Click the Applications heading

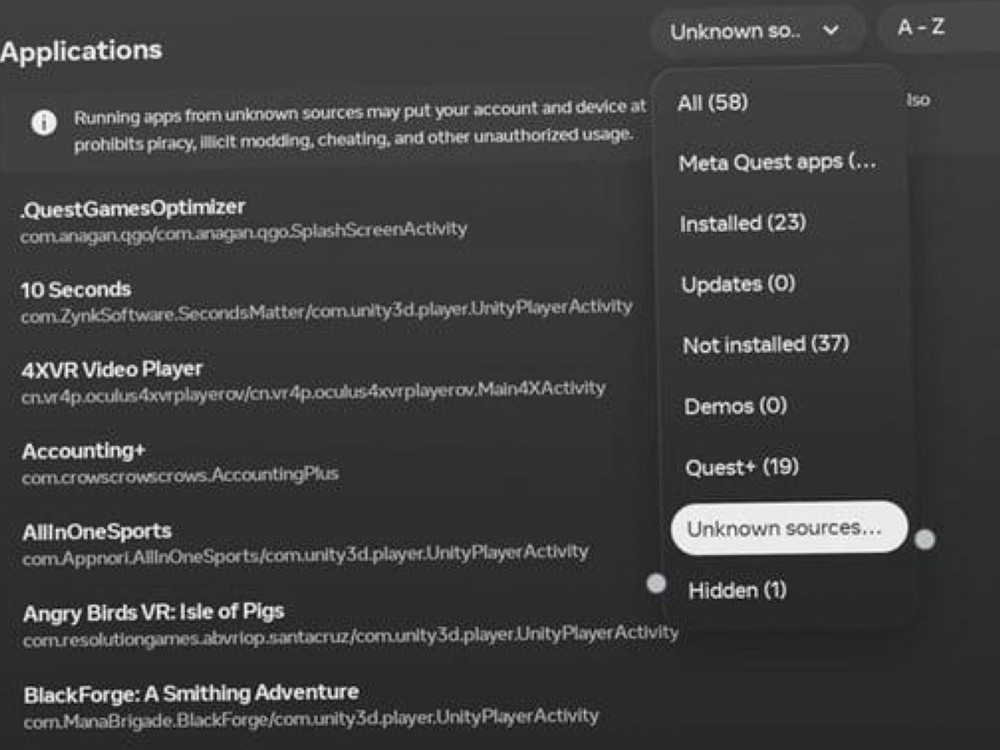pos(81,50)
